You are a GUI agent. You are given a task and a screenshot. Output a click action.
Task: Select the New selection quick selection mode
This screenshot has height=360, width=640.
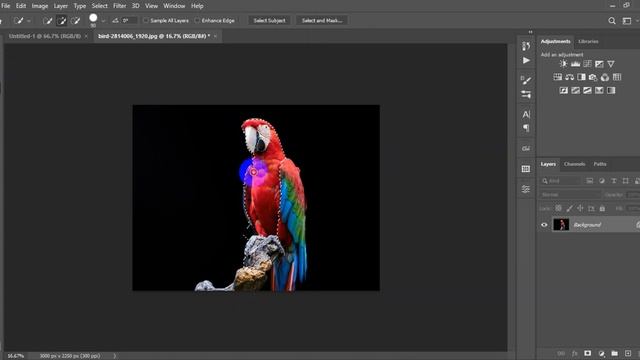pyautogui.click(x=47, y=20)
